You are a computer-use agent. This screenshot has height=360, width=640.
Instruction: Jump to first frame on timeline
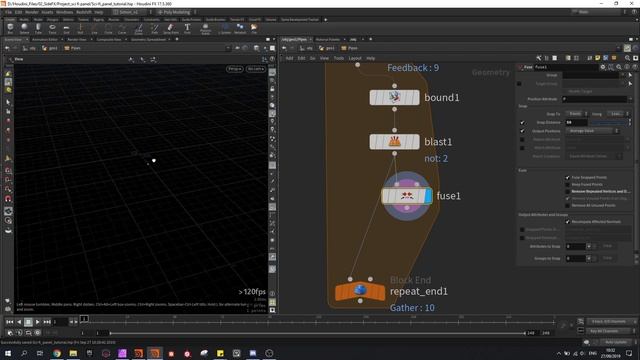9,322
